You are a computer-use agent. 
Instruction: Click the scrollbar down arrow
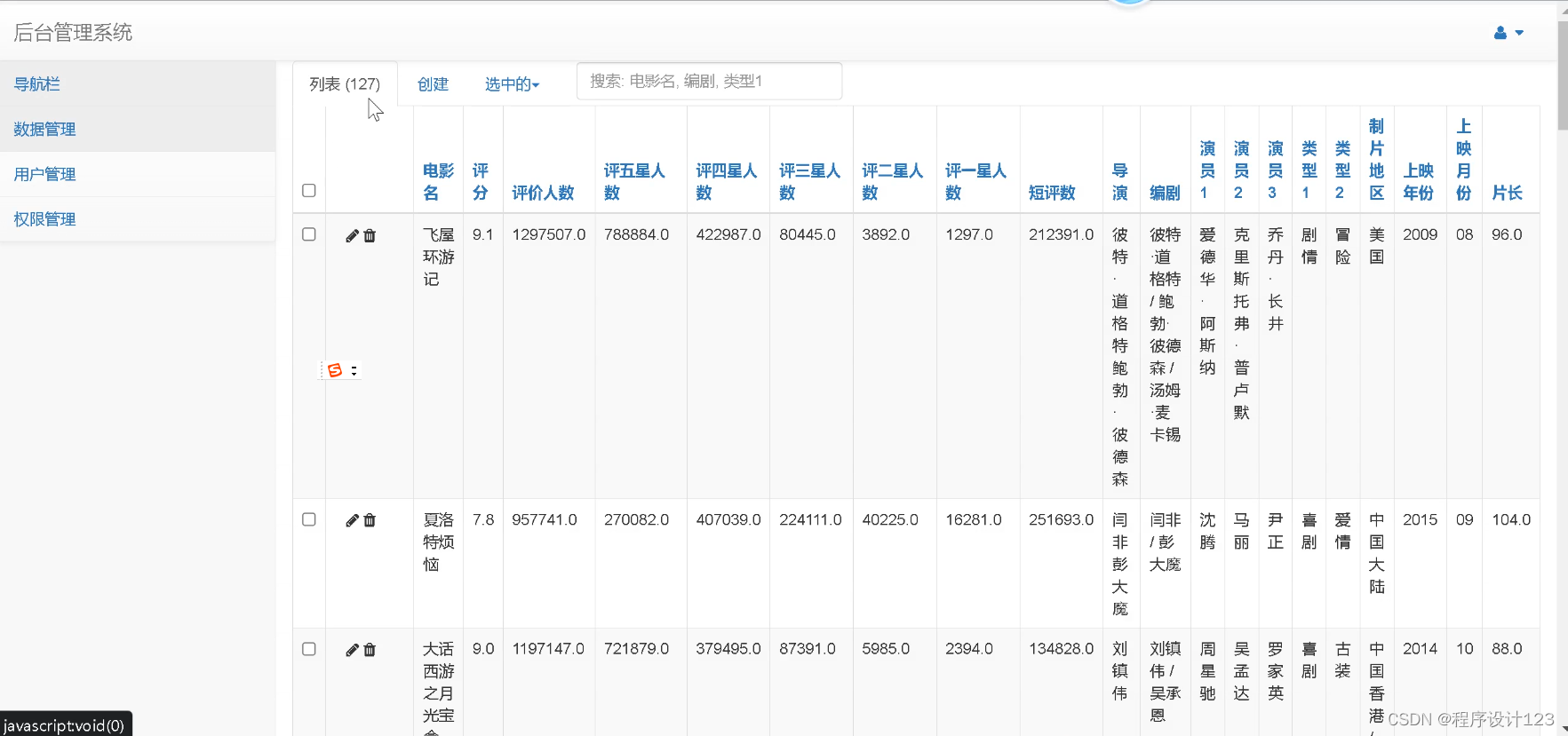point(1563,728)
